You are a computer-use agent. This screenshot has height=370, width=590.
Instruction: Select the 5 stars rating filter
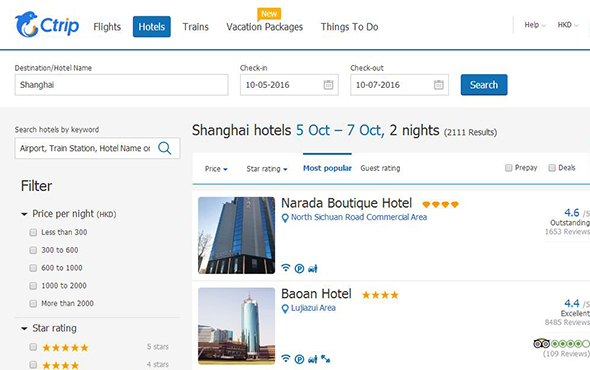33,347
